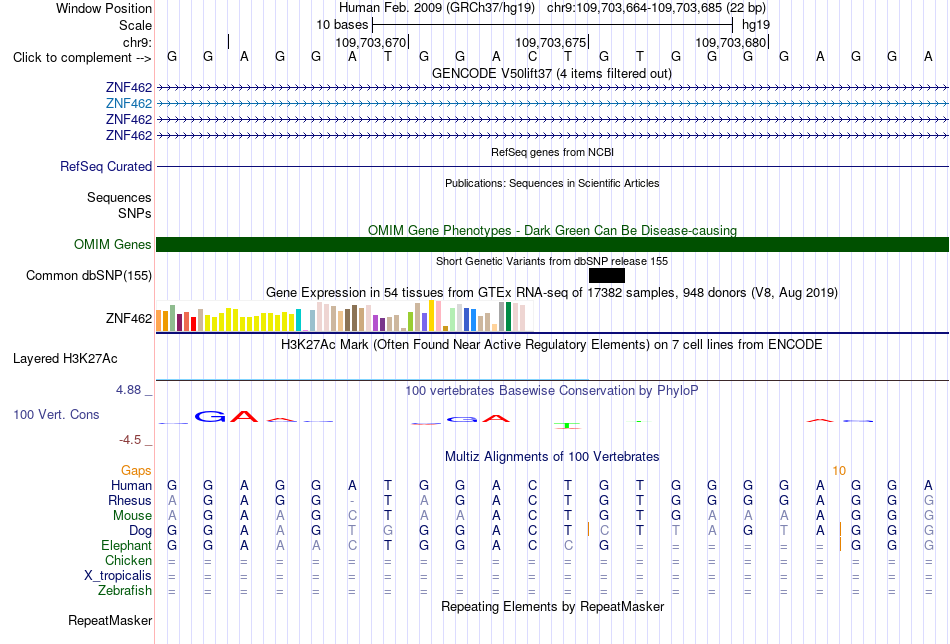
Task: Select the black dbSNP variant block
Action: (x=606, y=276)
